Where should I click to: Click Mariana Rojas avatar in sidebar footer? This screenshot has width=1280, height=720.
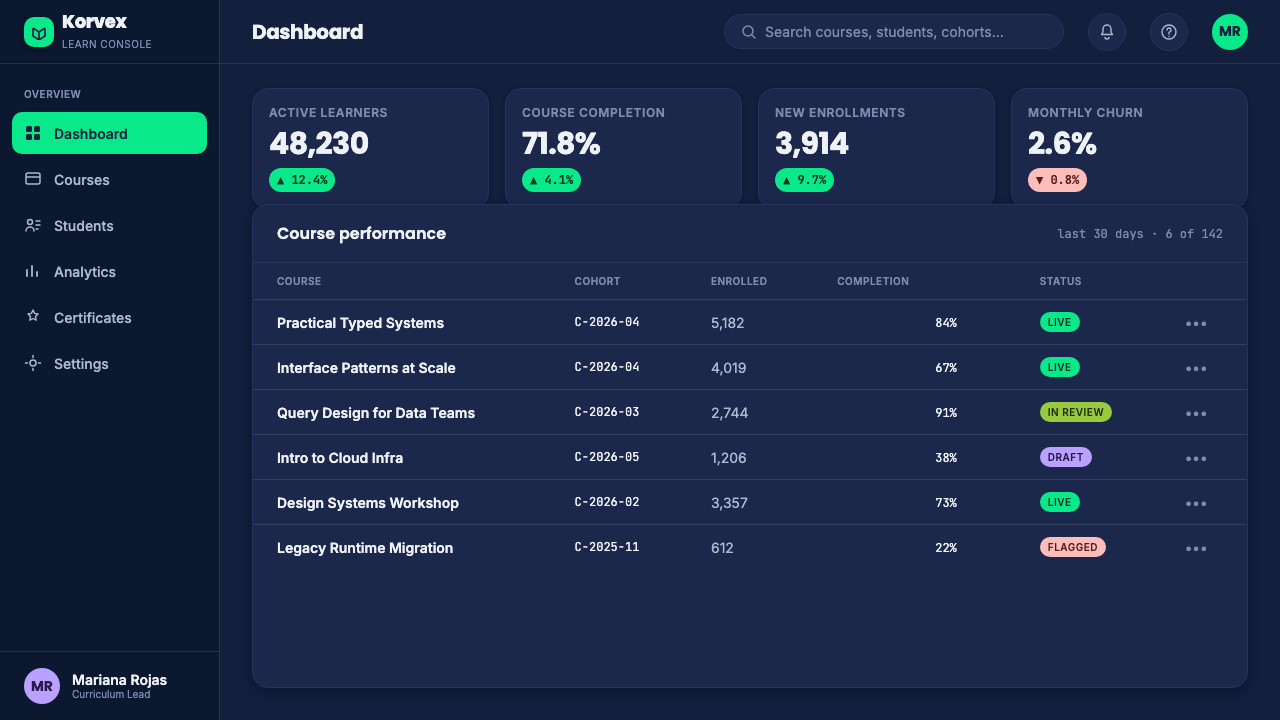[x=42, y=686]
